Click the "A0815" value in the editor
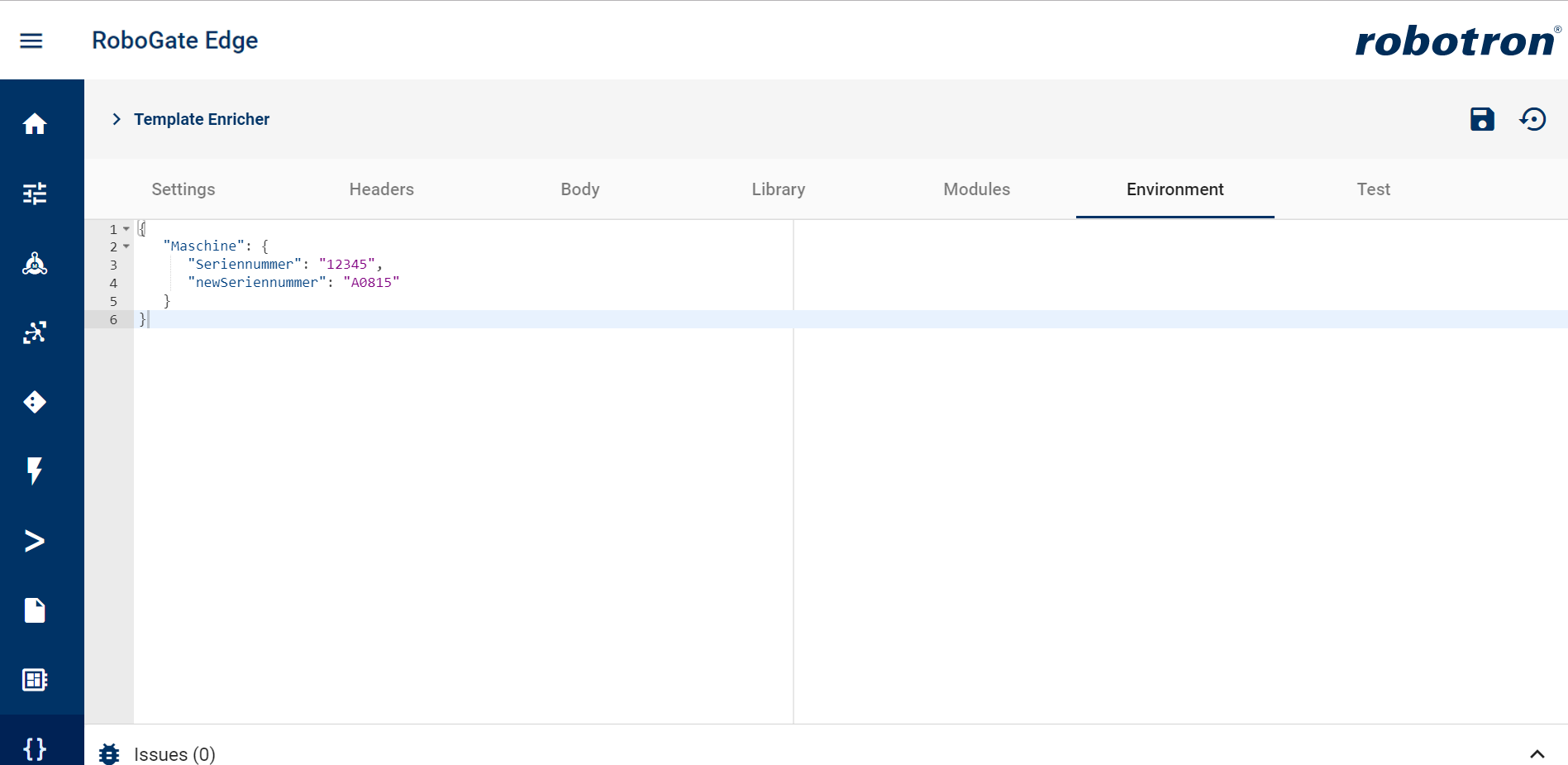Image resolution: width=1568 pixels, height=765 pixels. (x=371, y=283)
